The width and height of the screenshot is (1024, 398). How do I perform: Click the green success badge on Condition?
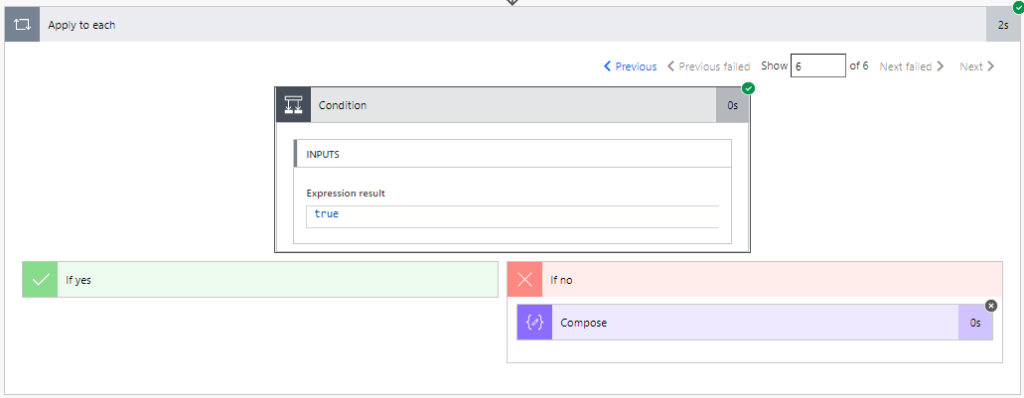pos(748,88)
